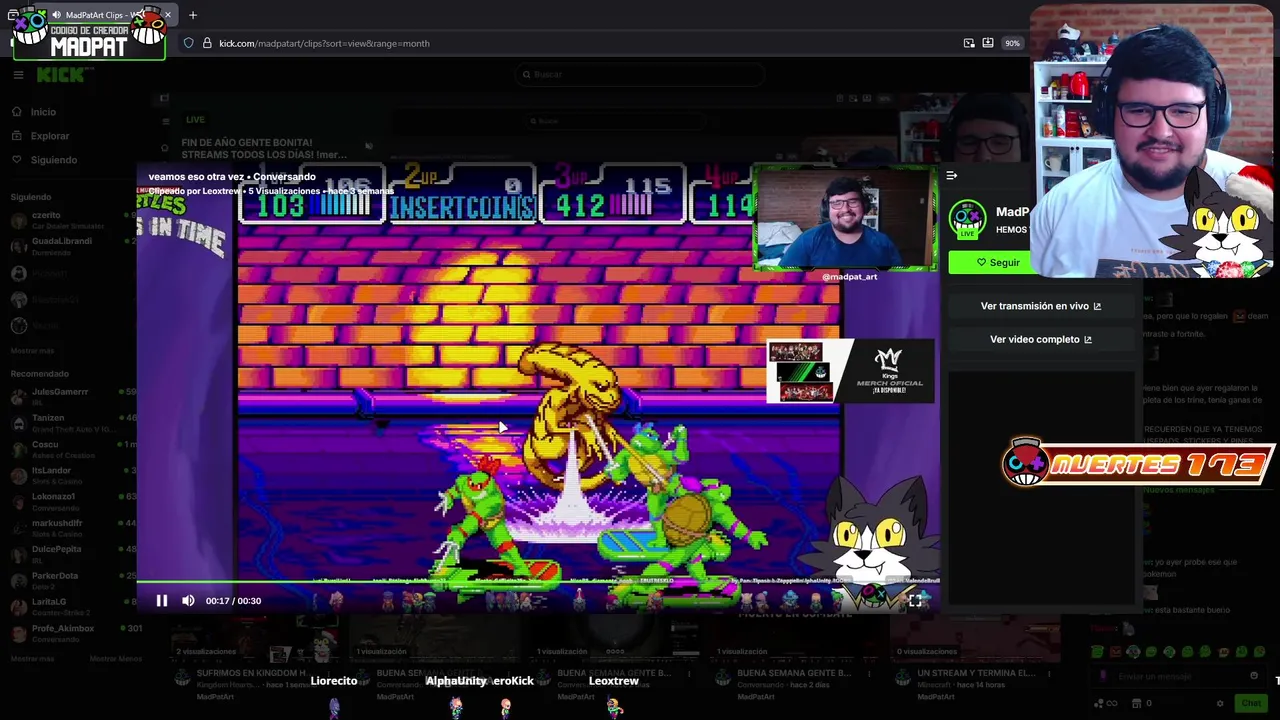This screenshot has width=1280, height=720.
Task: Click the MadPat avatar with LIVE badge
Action: coord(967,219)
